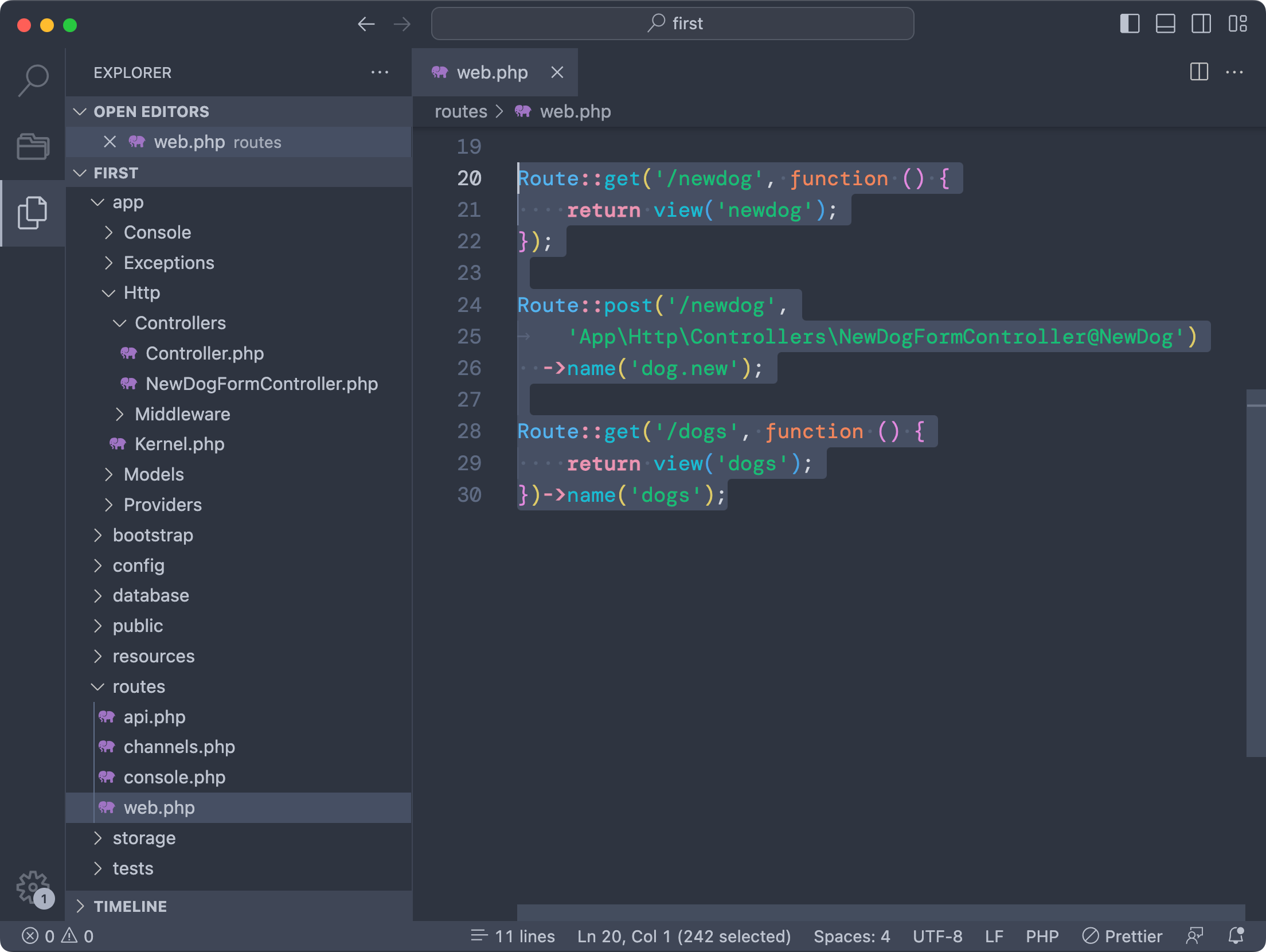Image resolution: width=1266 pixels, height=952 pixels.
Task: Click the PHP language mode button
Action: 1042,936
